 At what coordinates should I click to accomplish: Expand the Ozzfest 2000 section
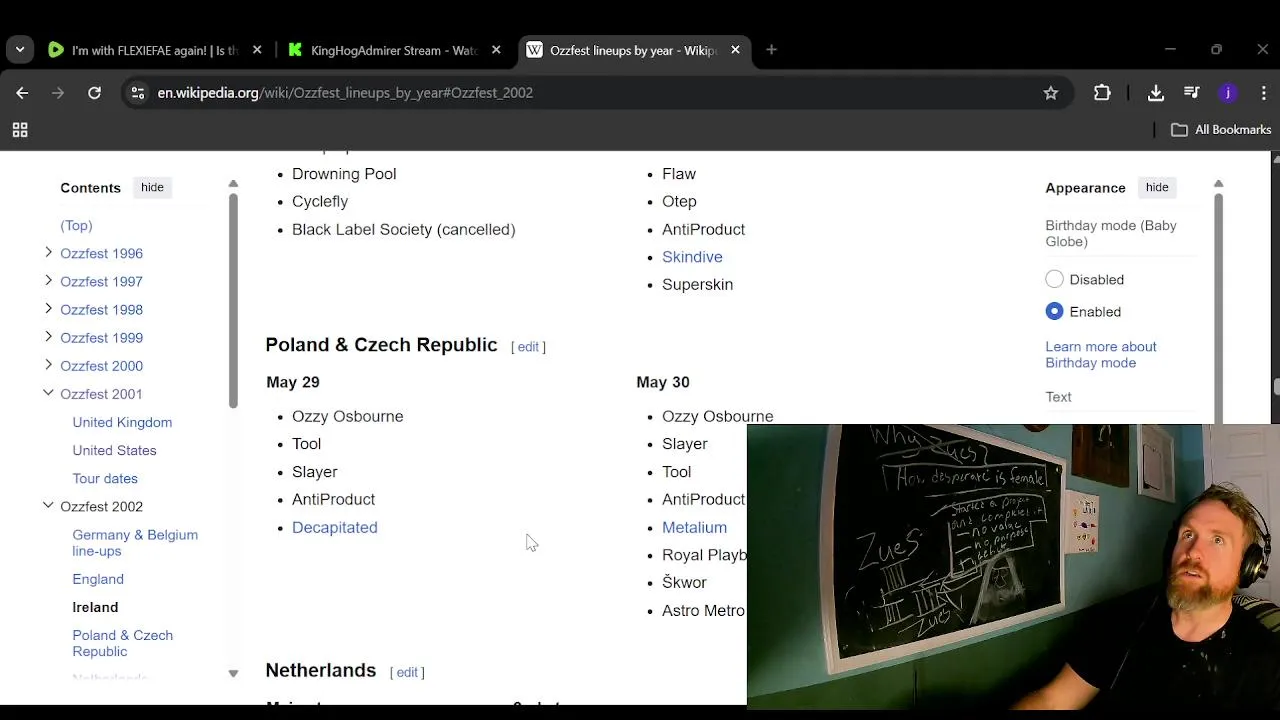tap(48, 365)
